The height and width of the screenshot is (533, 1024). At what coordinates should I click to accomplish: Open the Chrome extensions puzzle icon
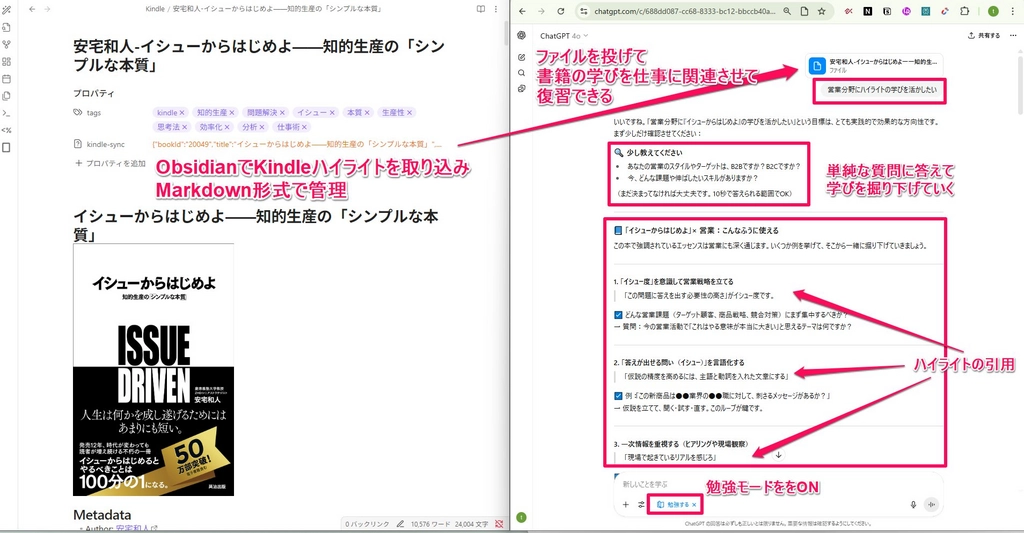[965, 11]
